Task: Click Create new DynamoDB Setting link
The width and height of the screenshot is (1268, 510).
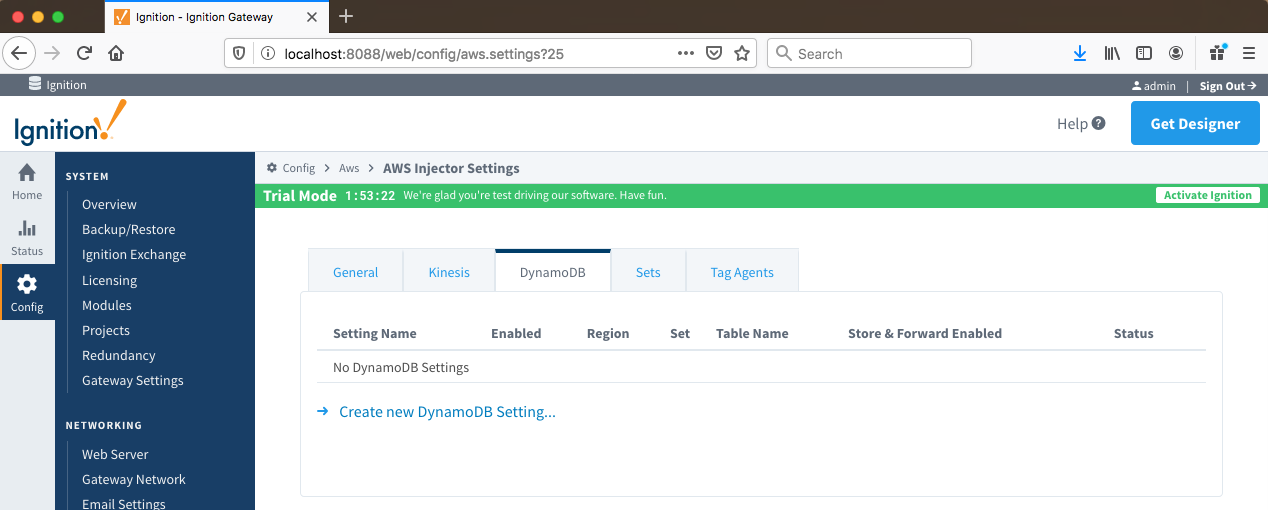Action: [447, 412]
